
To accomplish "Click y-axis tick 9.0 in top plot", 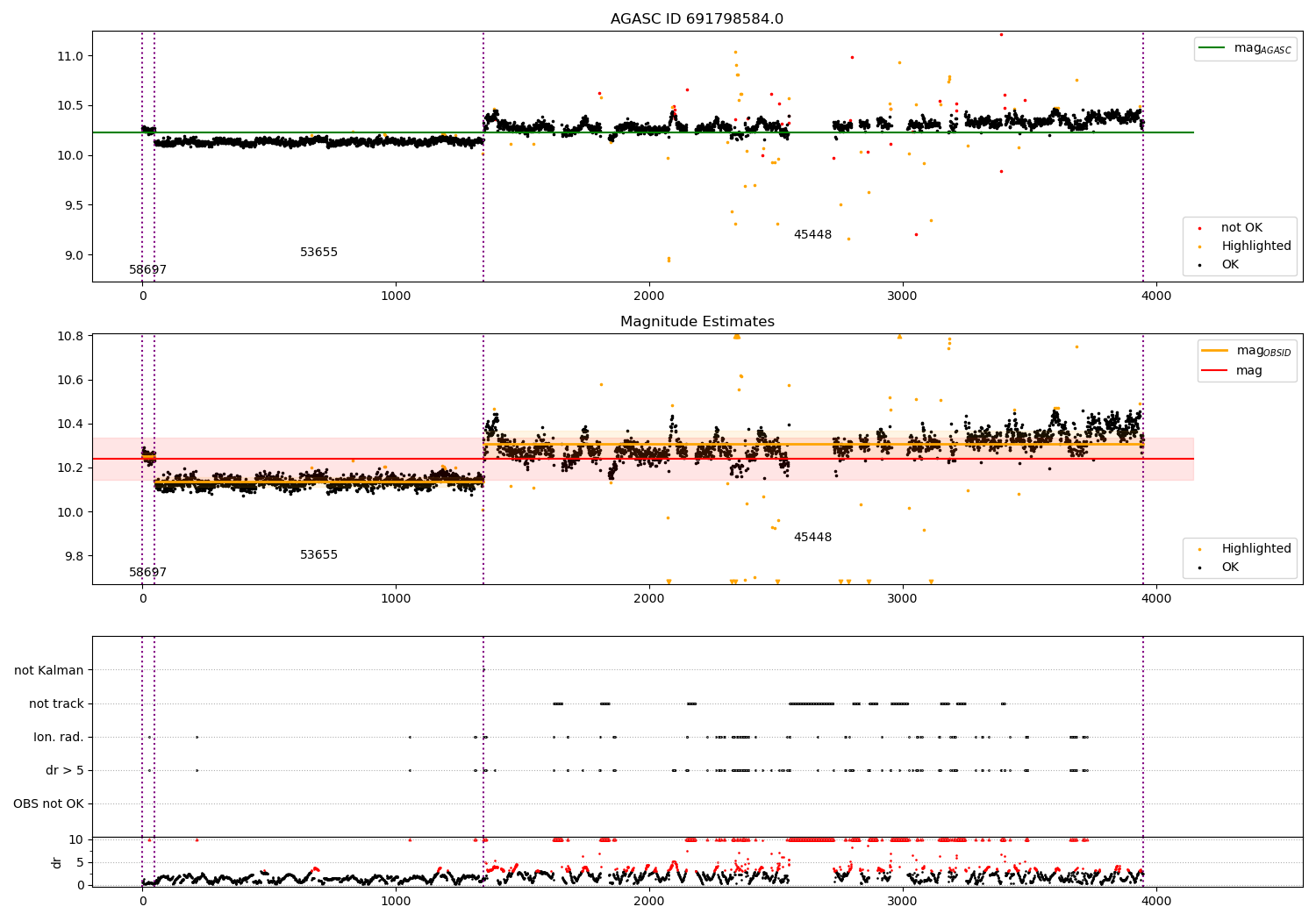I will [74, 256].
